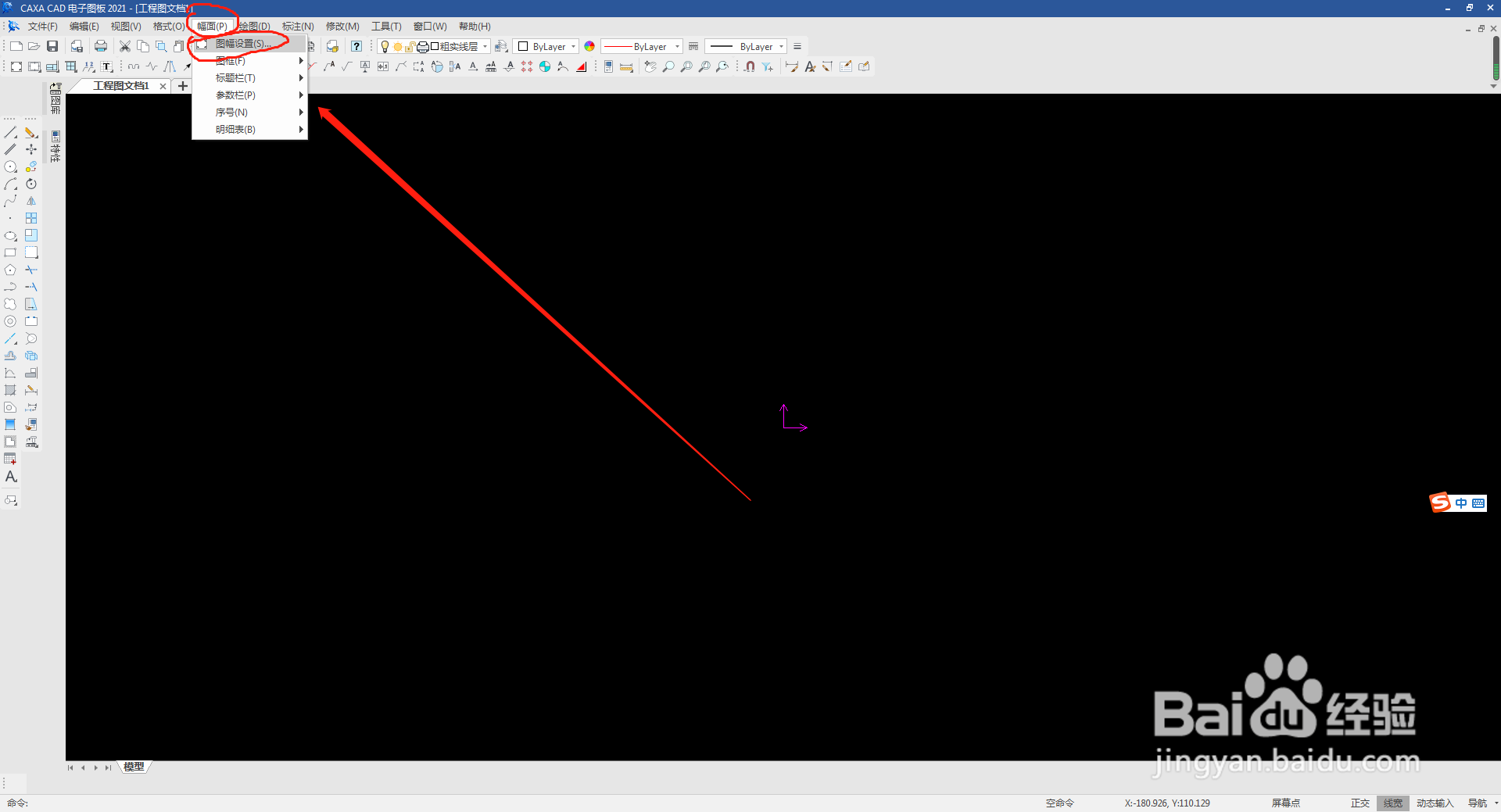Viewport: 1501px width, 812px height.
Task: Toggle 线宽 lineweight display in status bar
Action: (1393, 803)
